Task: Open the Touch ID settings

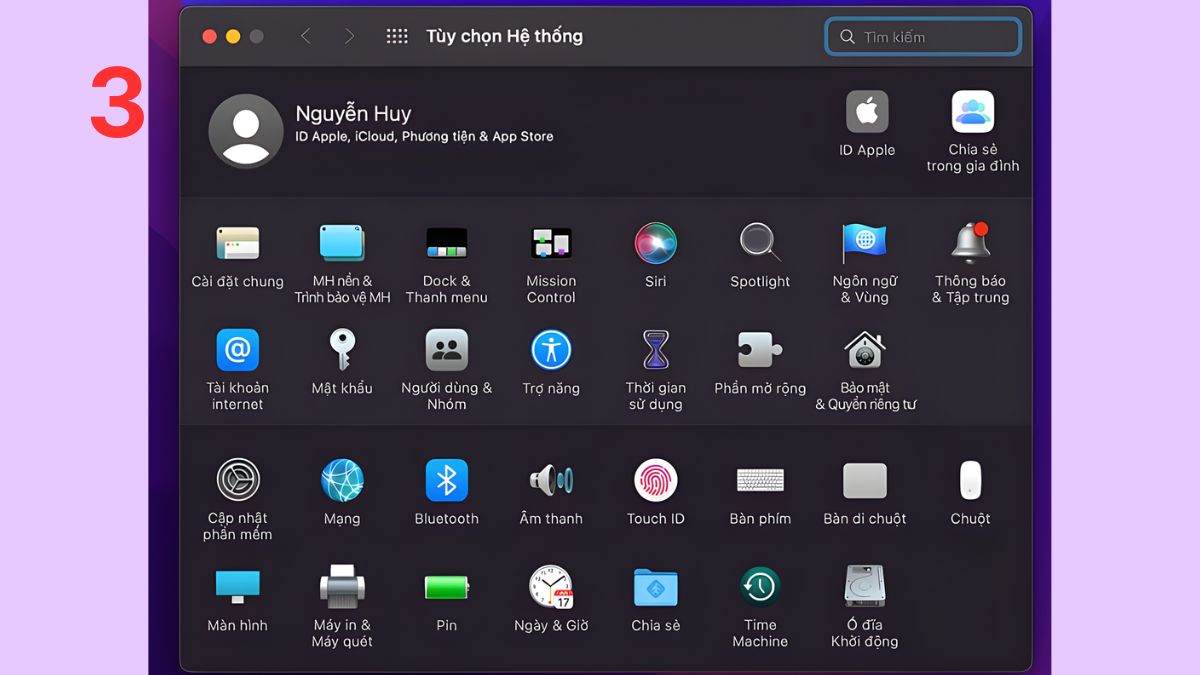Action: (656, 481)
